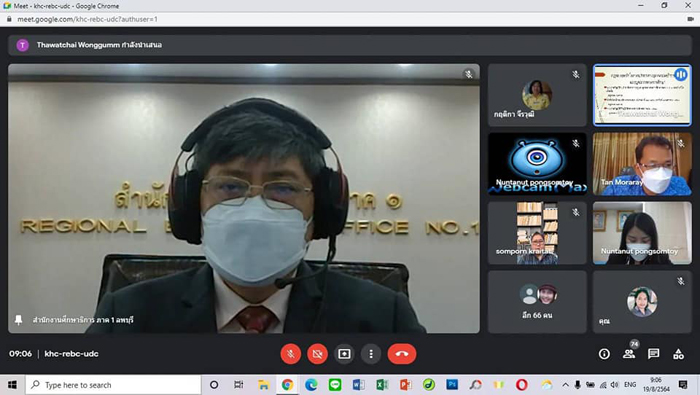Viewport: 700px width, 395px height.
Task: Select the Tan Moraray video tile
Action: (x=642, y=164)
